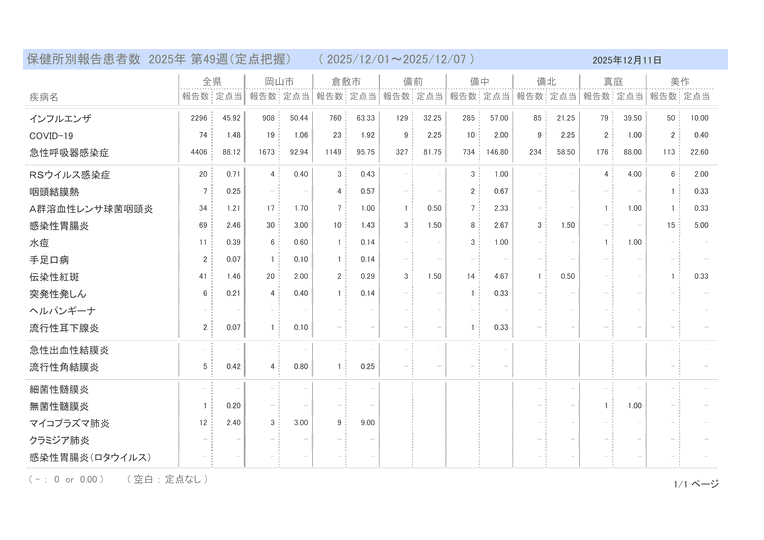This screenshot has height=540, width=764.
Task: Click the report title 保健所別報告患者数
Action: tap(85, 60)
